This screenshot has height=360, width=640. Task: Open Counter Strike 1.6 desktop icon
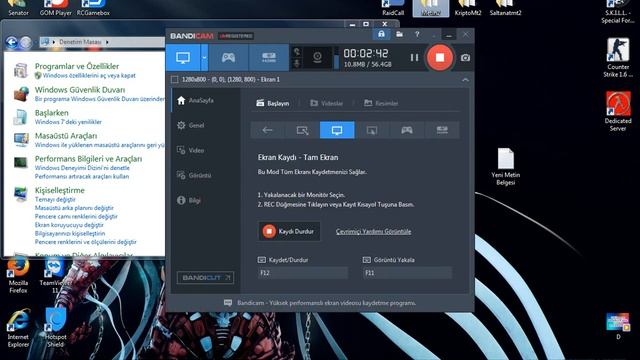pos(618,58)
